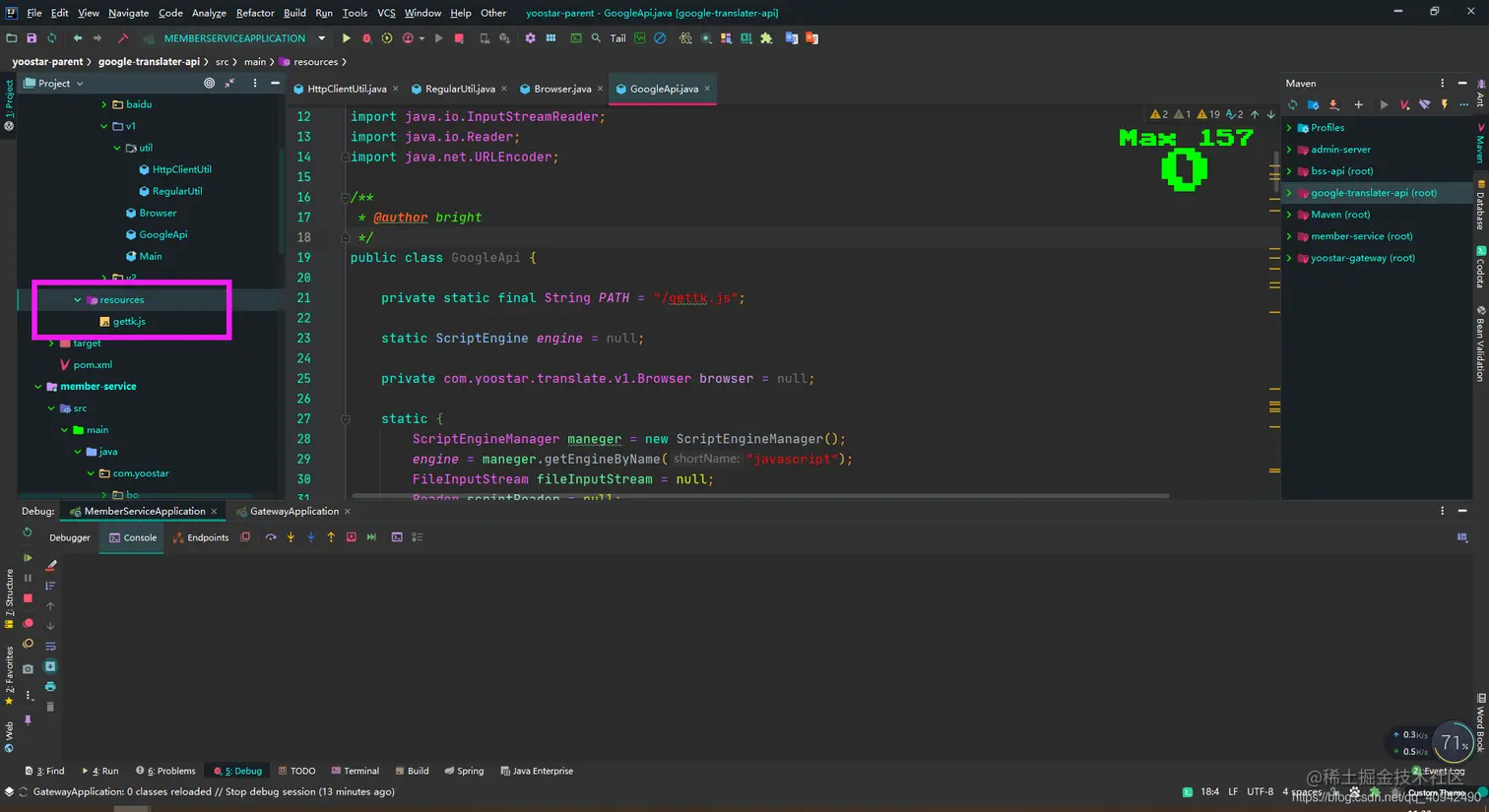This screenshot has width=1489, height=812.
Task: Expand the target folder
Action: 51,344
